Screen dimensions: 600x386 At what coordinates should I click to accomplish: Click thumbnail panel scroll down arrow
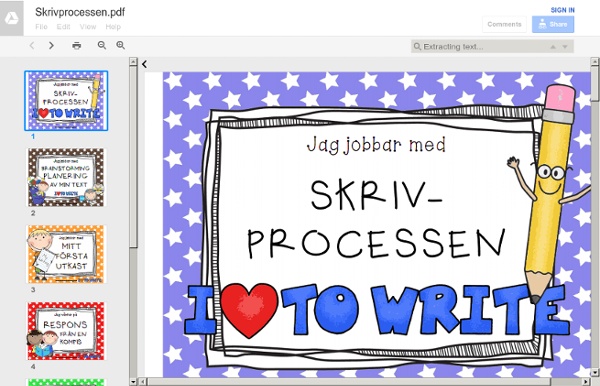click(x=133, y=381)
